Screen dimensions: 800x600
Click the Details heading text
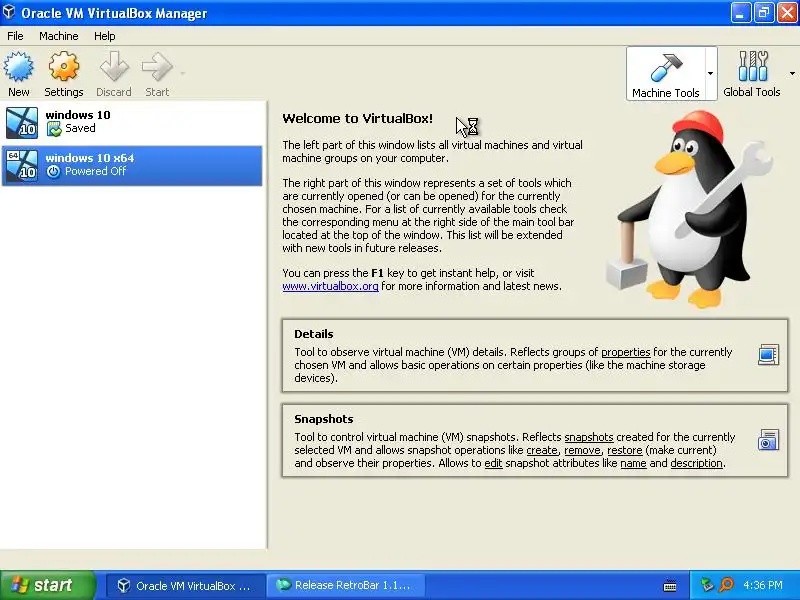(314, 334)
